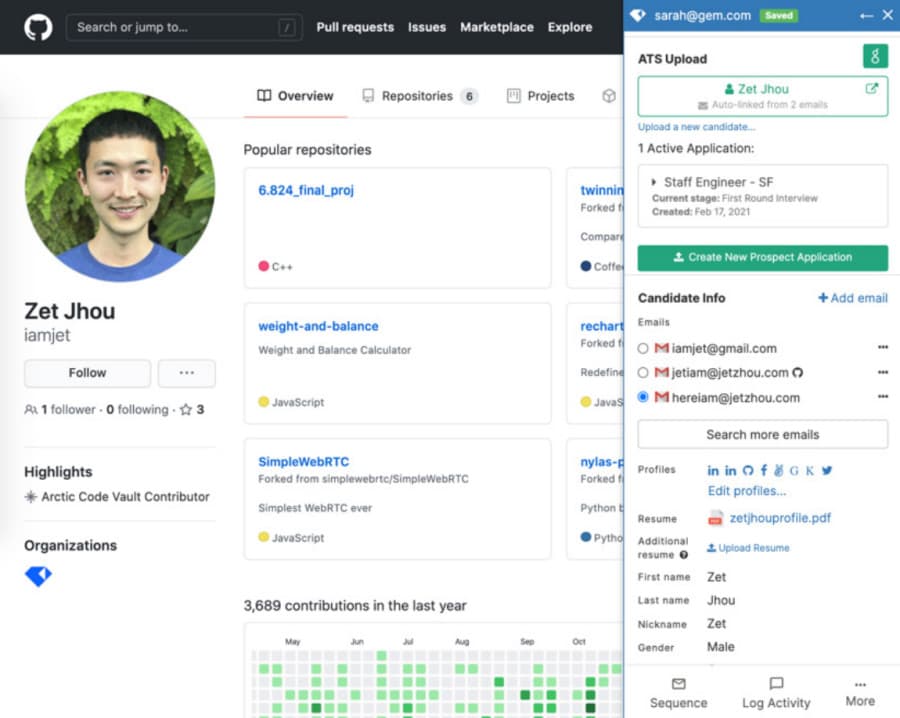The image size is (900, 718).
Task: Open the Greenhouse ATS icon
Action: [875, 57]
